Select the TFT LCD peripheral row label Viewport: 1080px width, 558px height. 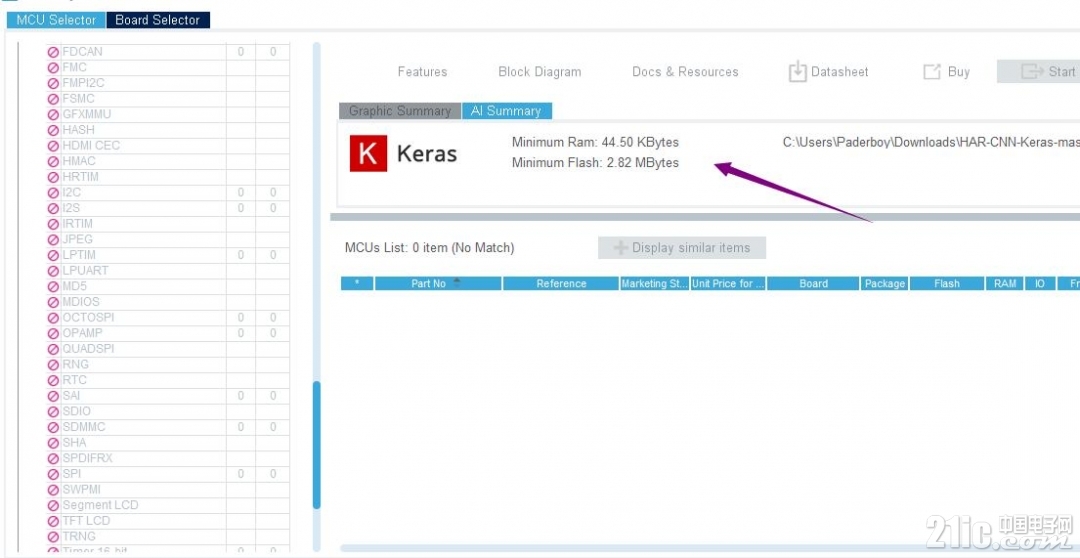[x=86, y=521]
